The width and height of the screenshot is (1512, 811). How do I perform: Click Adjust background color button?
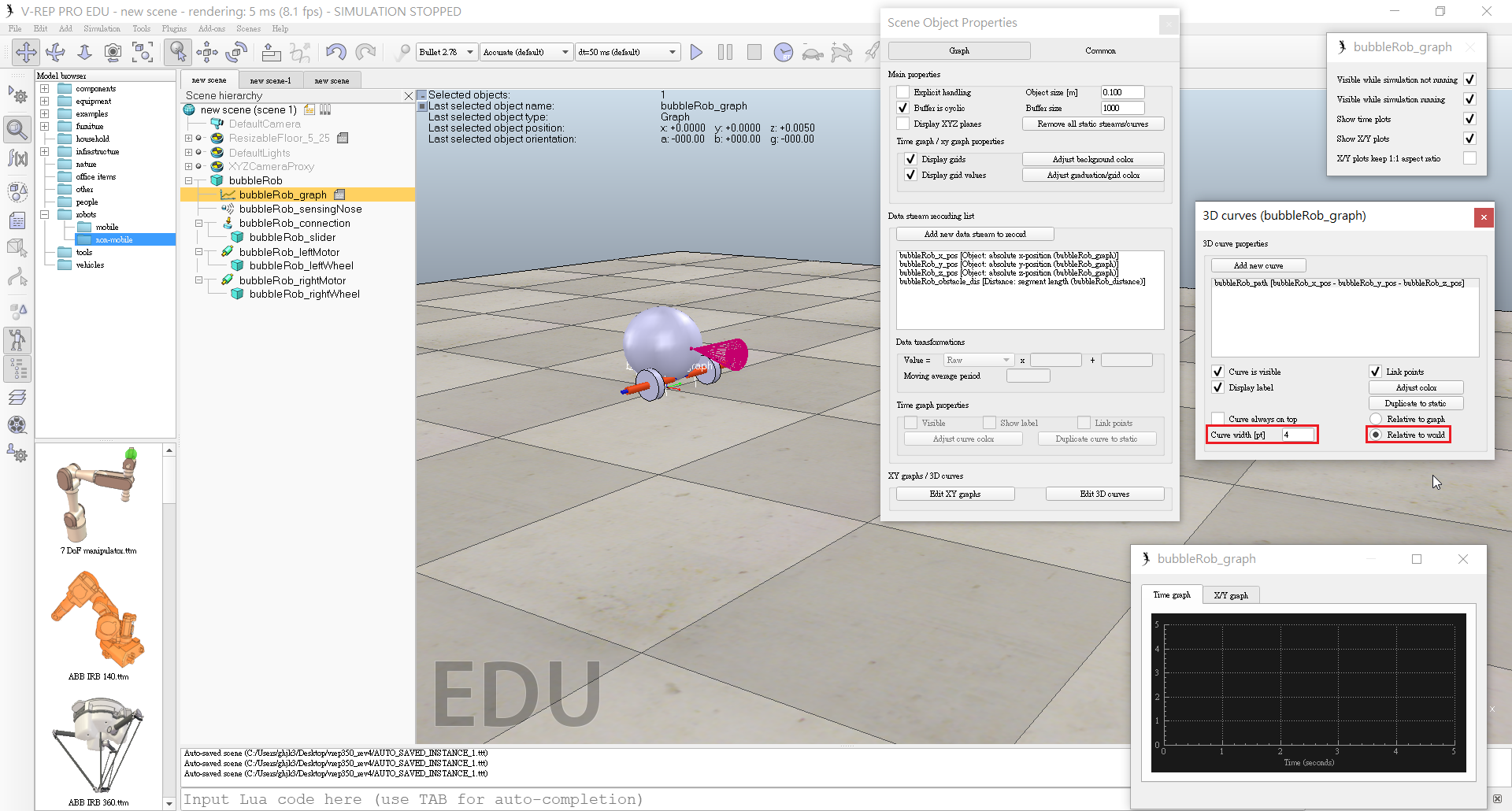[1092, 159]
